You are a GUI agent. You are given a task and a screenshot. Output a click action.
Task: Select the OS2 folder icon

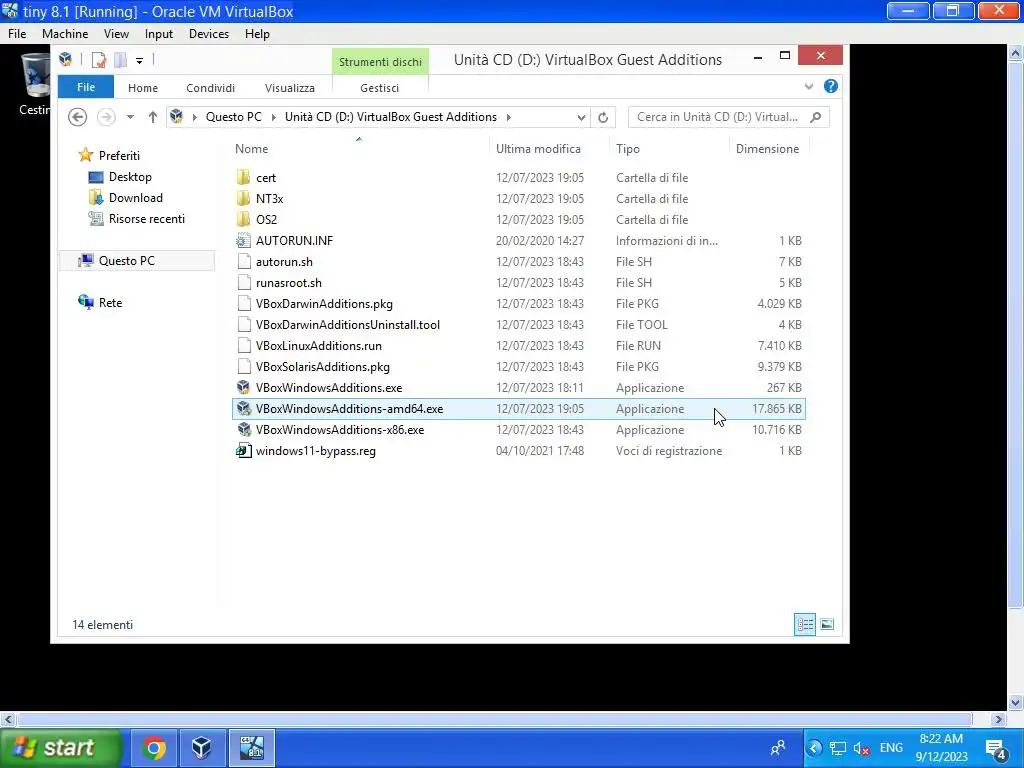click(x=244, y=219)
